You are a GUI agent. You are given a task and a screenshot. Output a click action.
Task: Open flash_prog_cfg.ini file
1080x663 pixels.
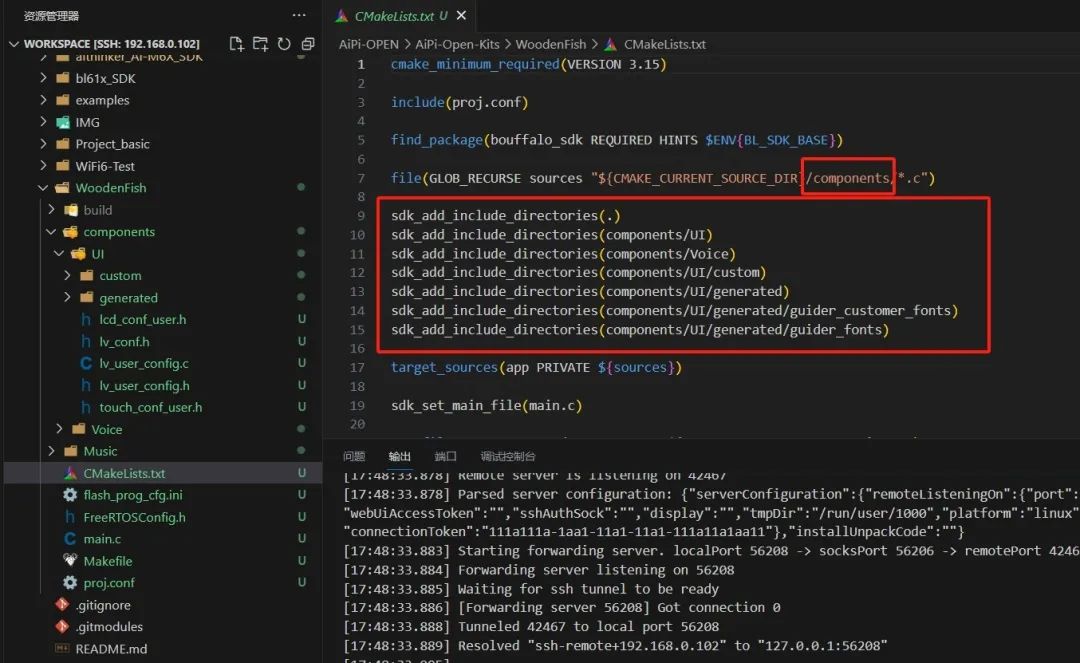pos(133,495)
